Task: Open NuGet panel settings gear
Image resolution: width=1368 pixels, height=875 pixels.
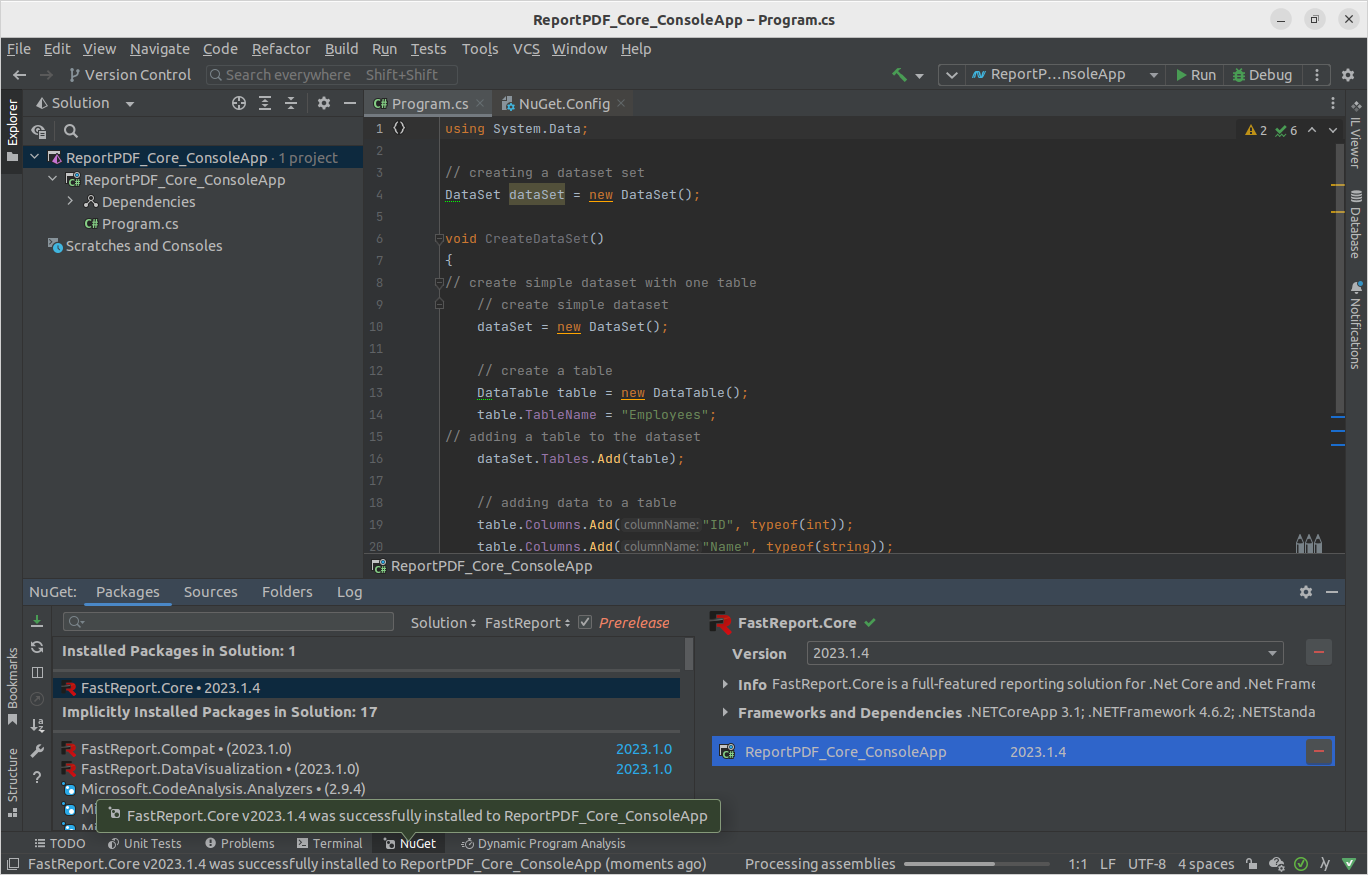Action: (1305, 592)
